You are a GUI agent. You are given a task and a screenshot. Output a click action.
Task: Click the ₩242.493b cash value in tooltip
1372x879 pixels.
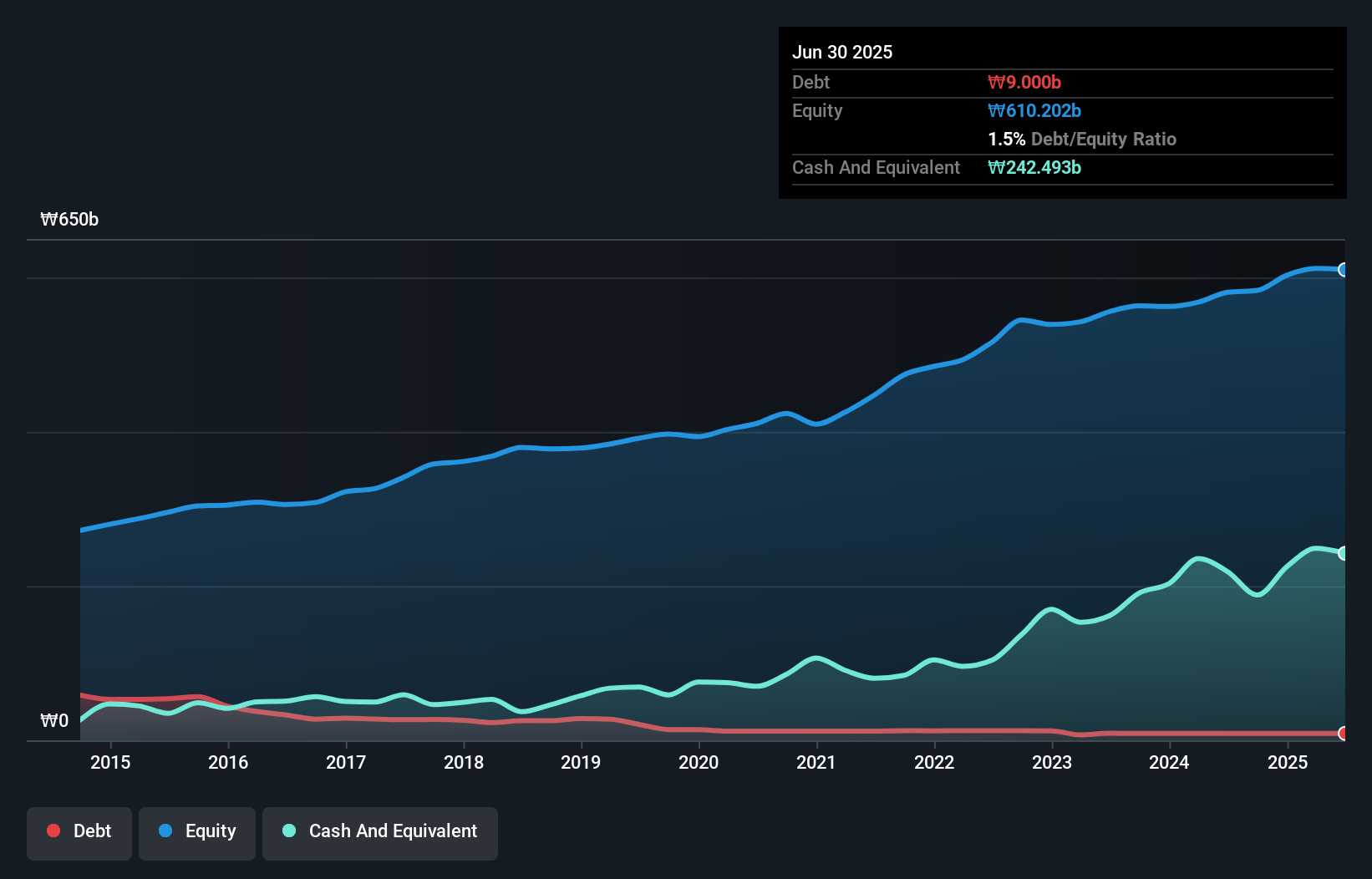click(1034, 167)
